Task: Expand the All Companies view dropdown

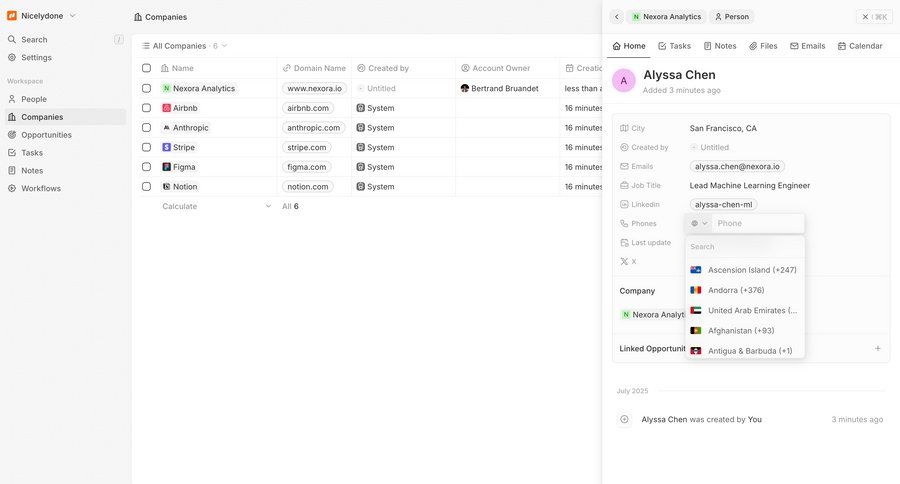Action: pos(184,46)
